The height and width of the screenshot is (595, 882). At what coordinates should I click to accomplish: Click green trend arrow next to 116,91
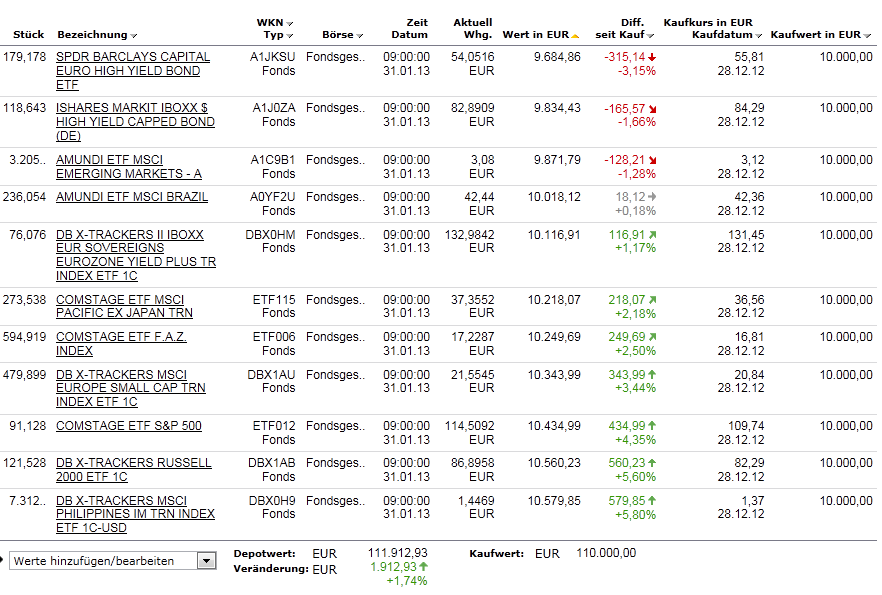tap(652, 235)
